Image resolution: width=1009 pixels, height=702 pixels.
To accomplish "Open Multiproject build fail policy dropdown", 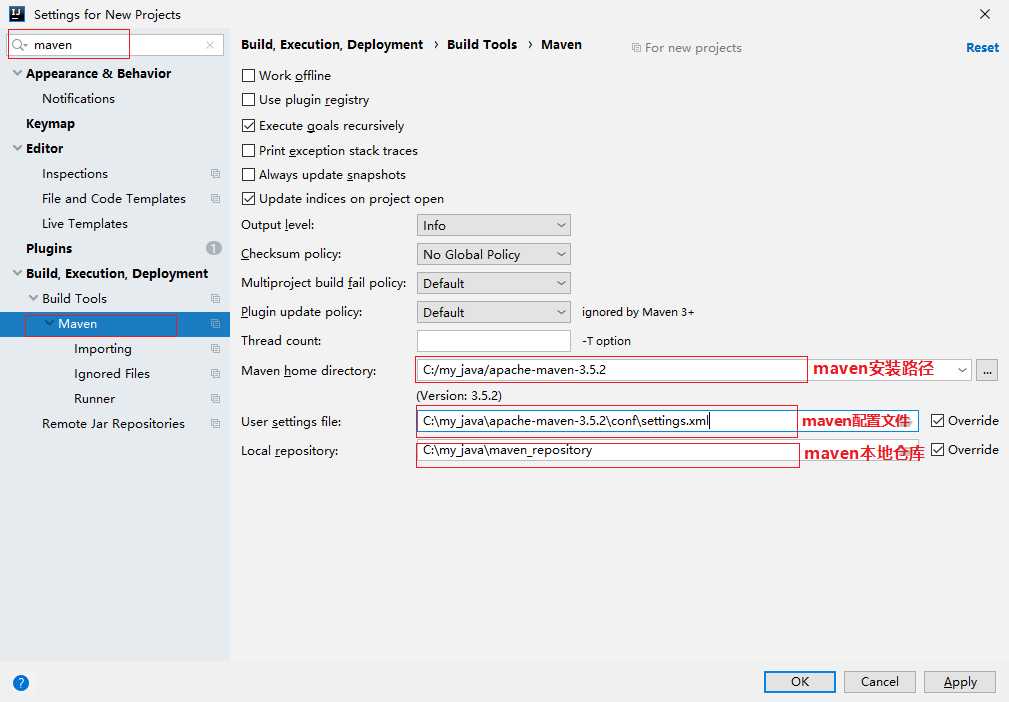I will pos(494,283).
